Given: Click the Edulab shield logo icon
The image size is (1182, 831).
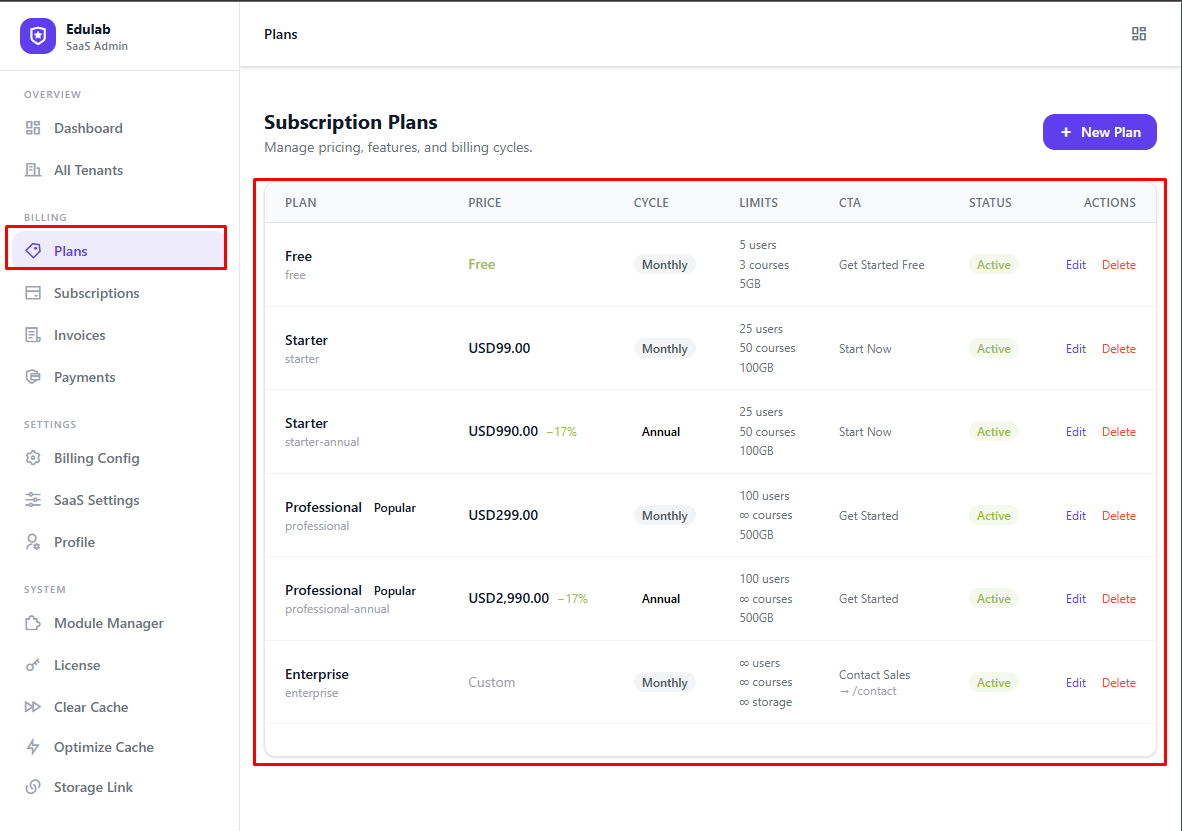Looking at the screenshot, I should coord(38,36).
